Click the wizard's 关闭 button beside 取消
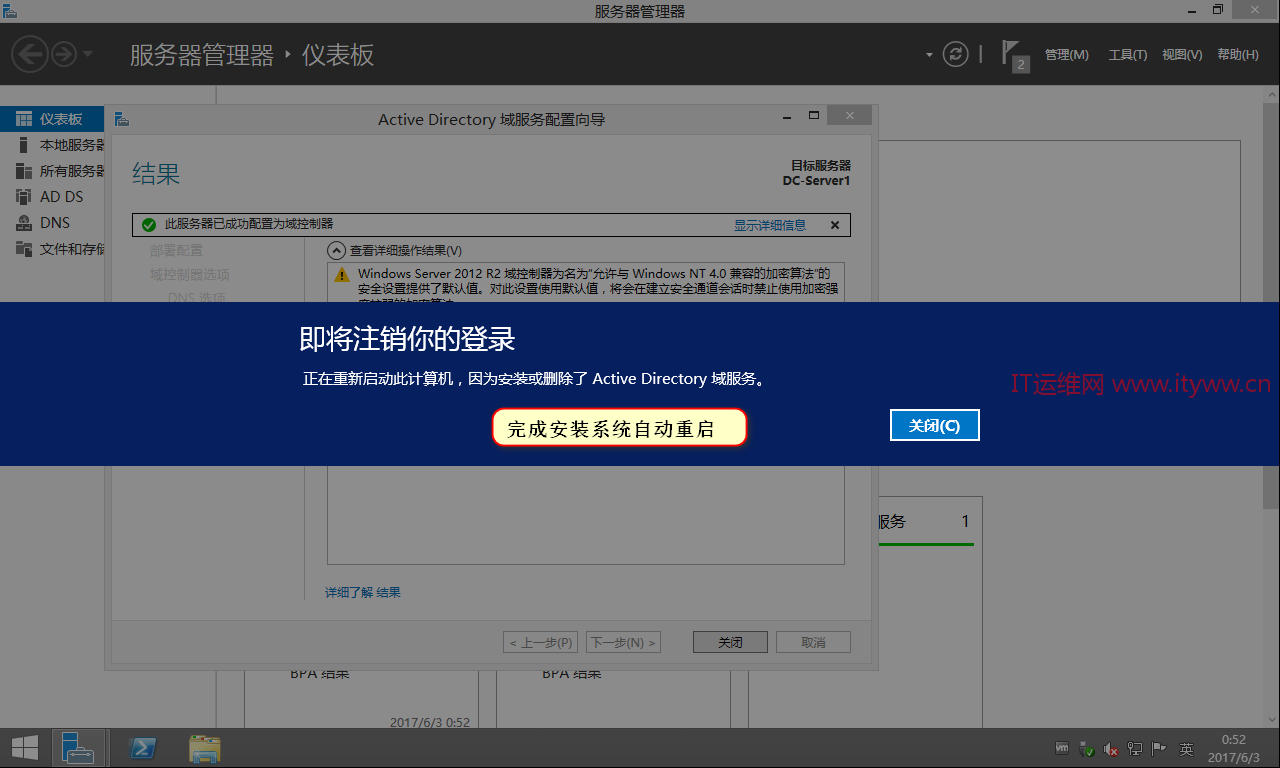Viewport: 1280px width, 768px height. click(730, 642)
